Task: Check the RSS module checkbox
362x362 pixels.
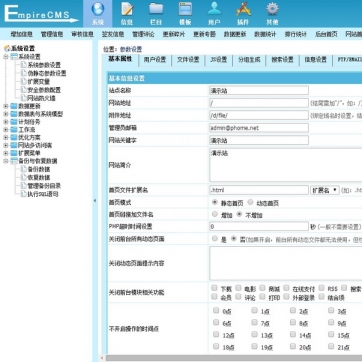Action: click(x=321, y=288)
